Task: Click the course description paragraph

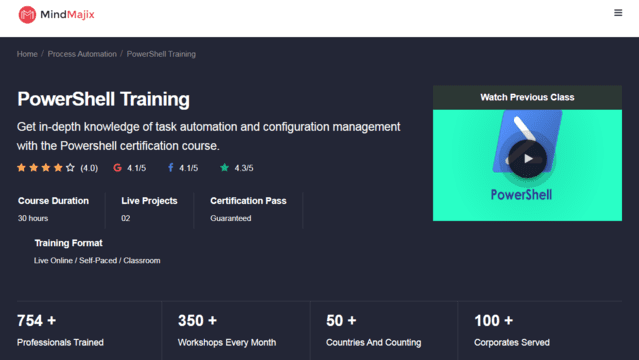Action: pyautogui.click(x=209, y=136)
